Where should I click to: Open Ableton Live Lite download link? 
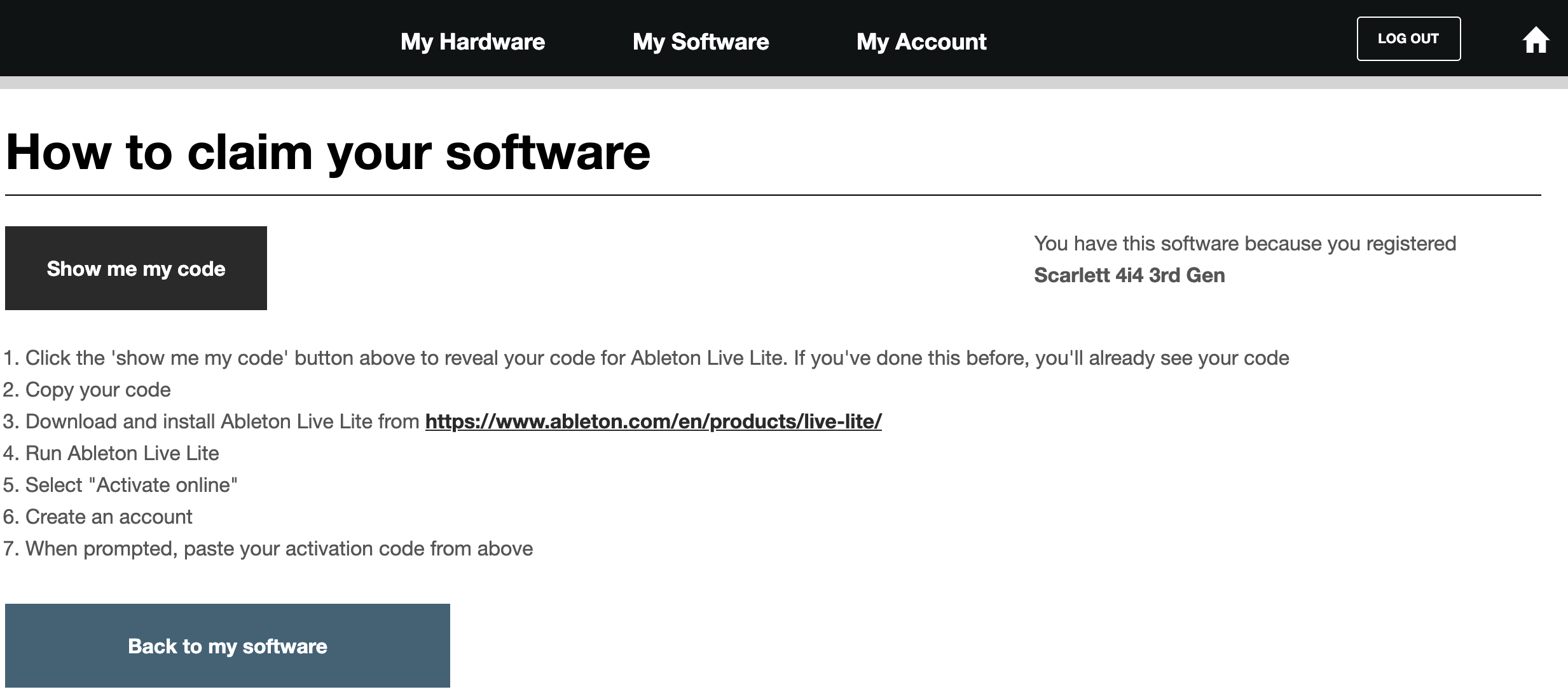653,422
